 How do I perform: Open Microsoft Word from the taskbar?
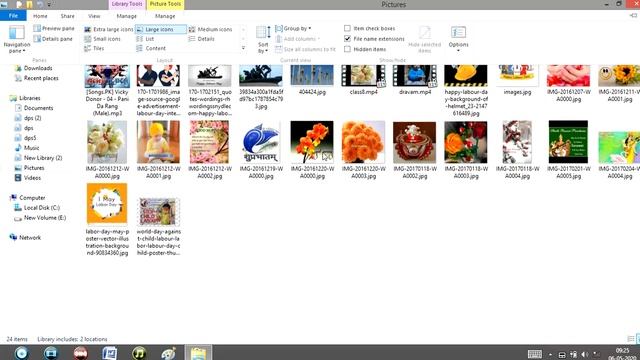(x=109, y=353)
